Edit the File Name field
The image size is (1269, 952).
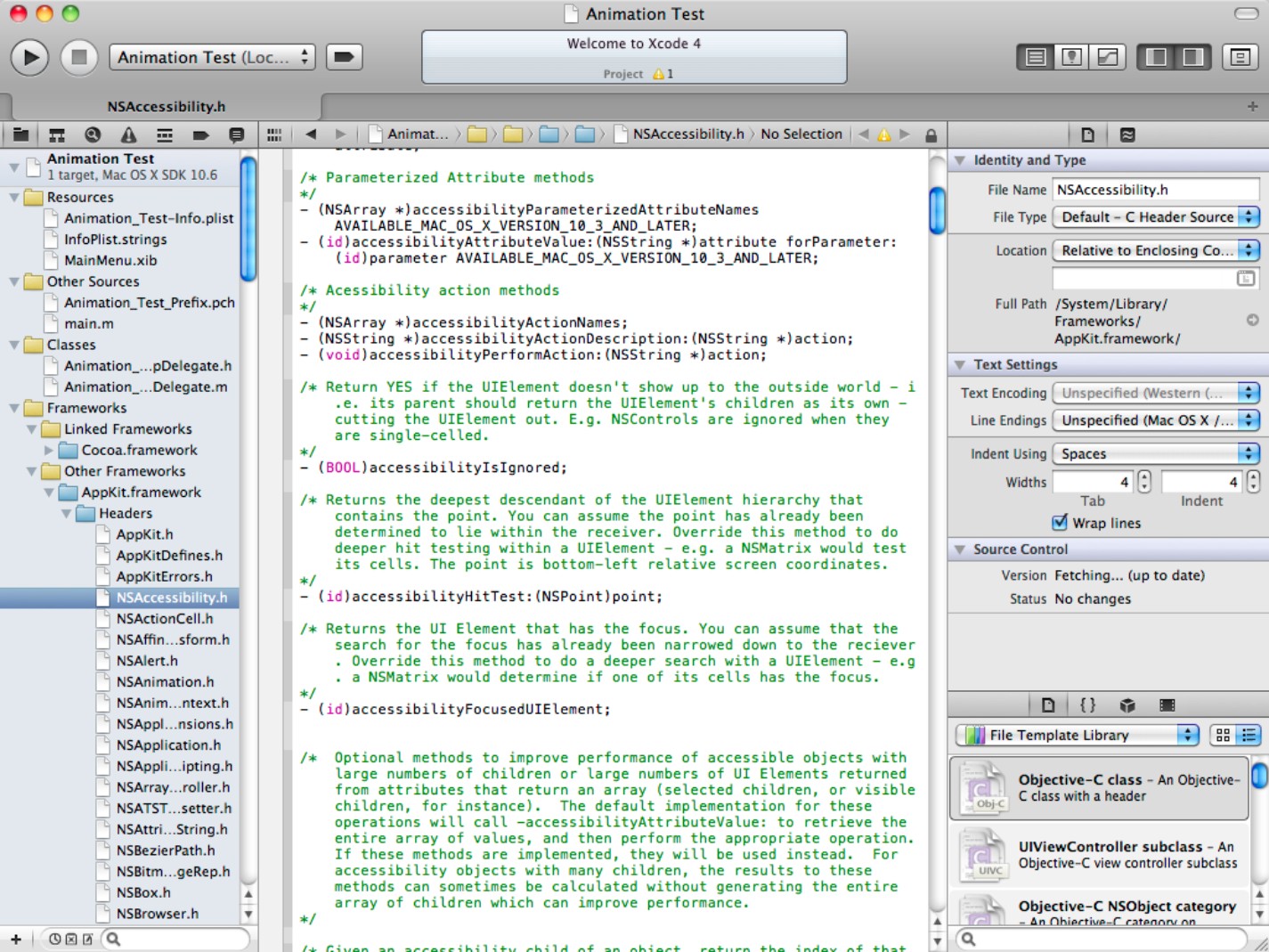pyautogui.click(x=1156, y=190)
